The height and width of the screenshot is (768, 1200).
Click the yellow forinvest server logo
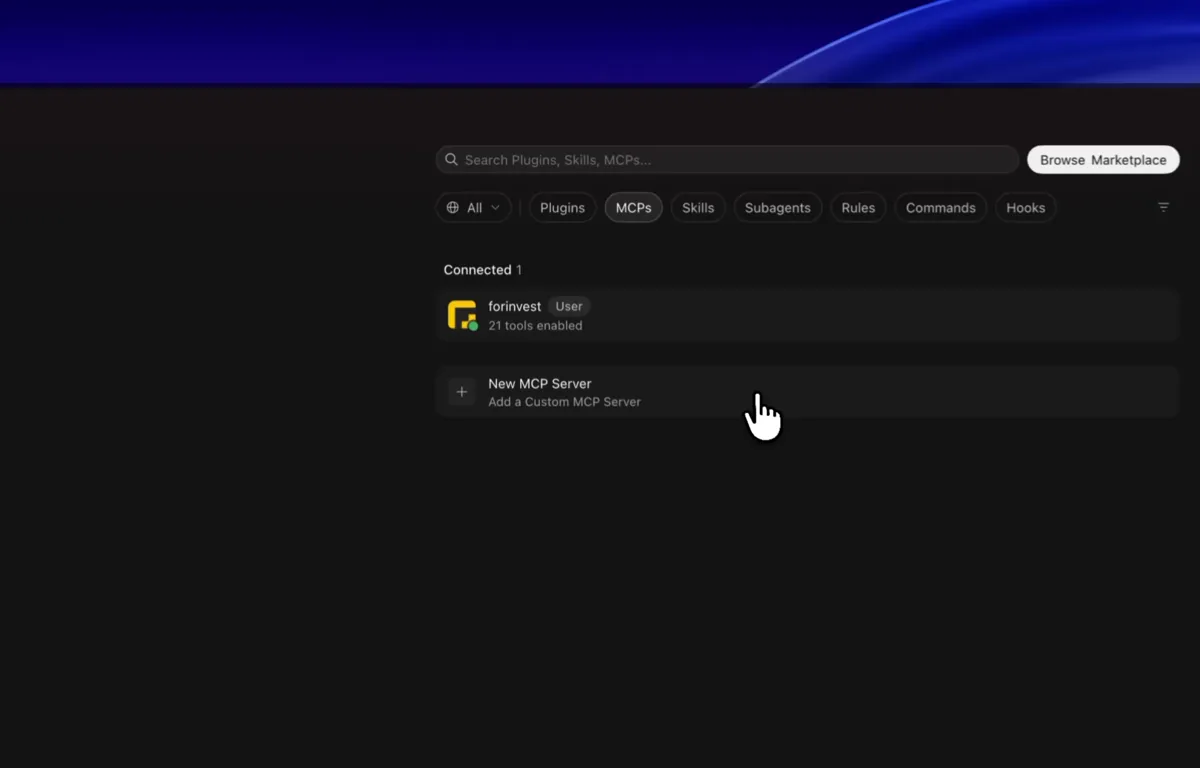point(462,315)
